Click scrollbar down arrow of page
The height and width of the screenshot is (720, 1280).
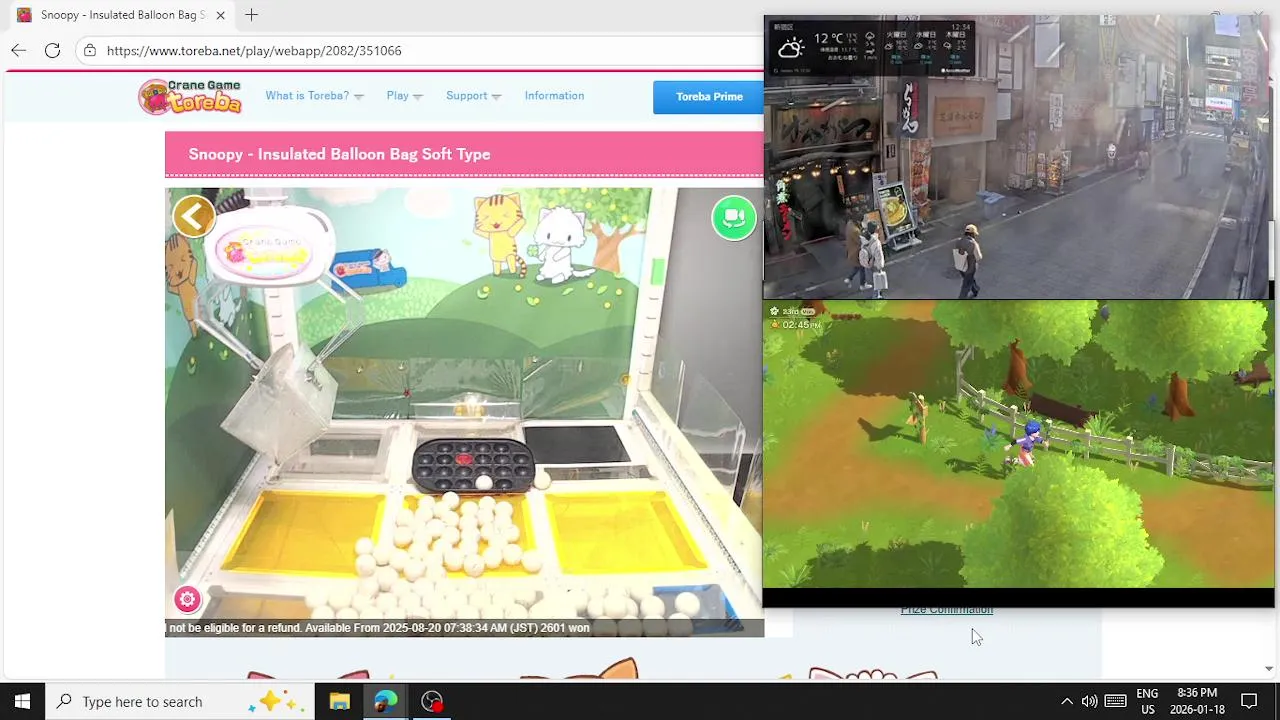coord(1268,669)
